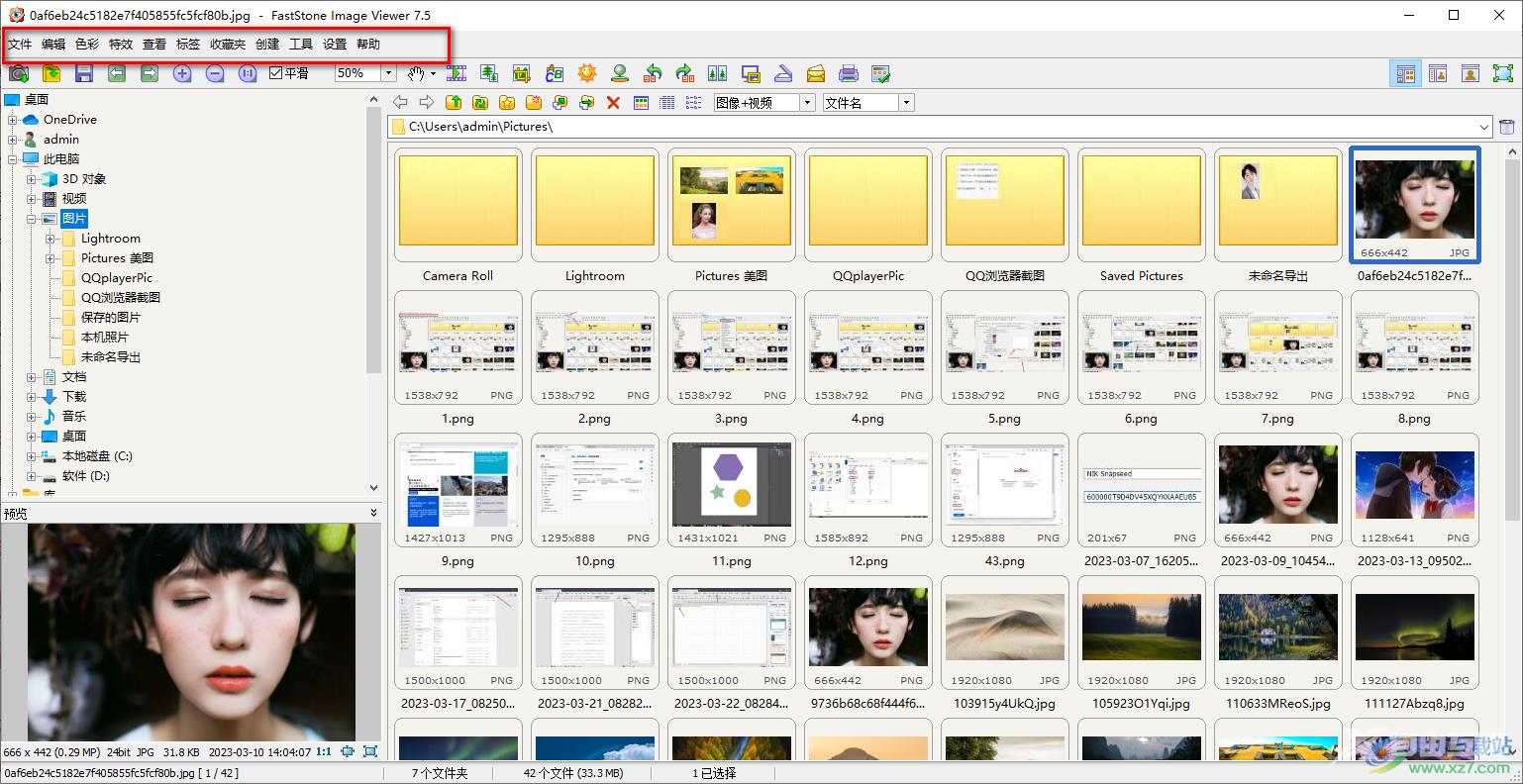Open the 50% zoom level dropdown

(389, 73)
